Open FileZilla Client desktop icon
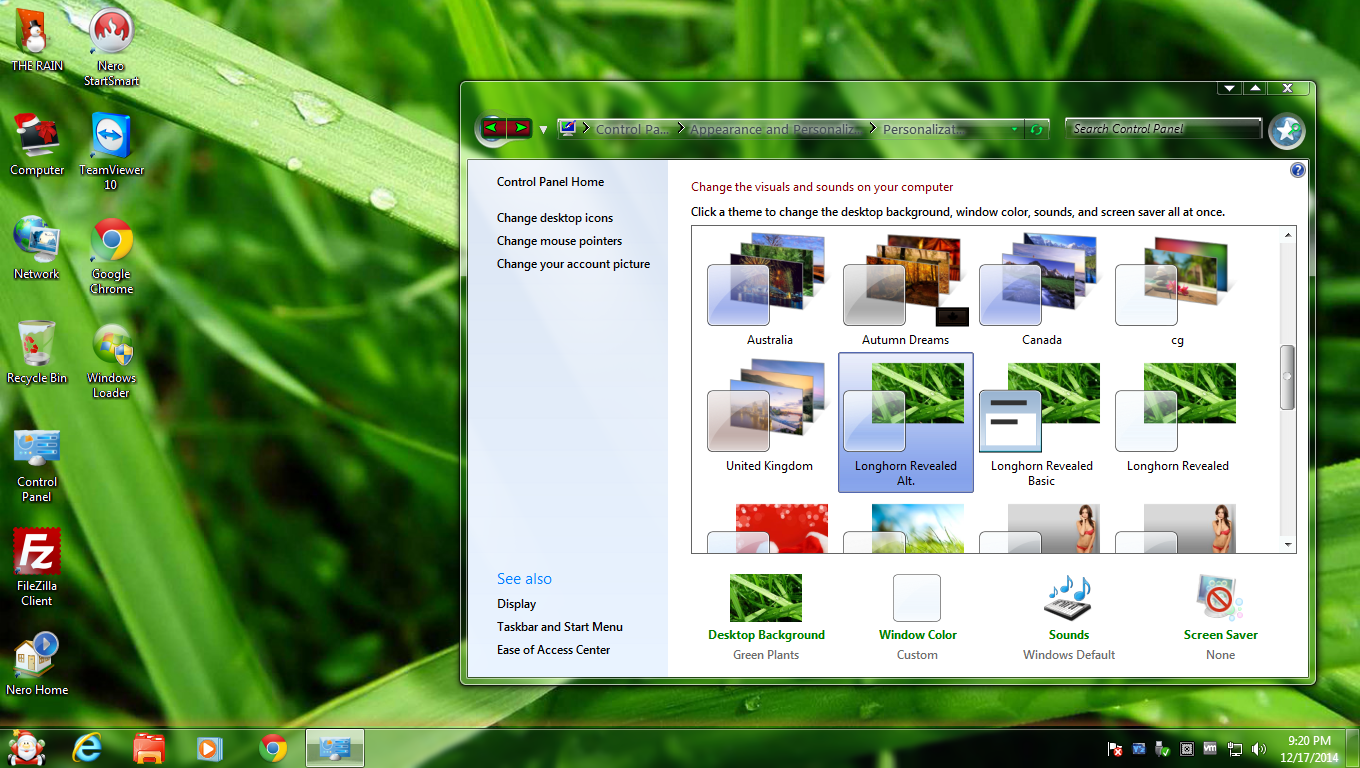The image size is (1360, 768). pos(37,568)
